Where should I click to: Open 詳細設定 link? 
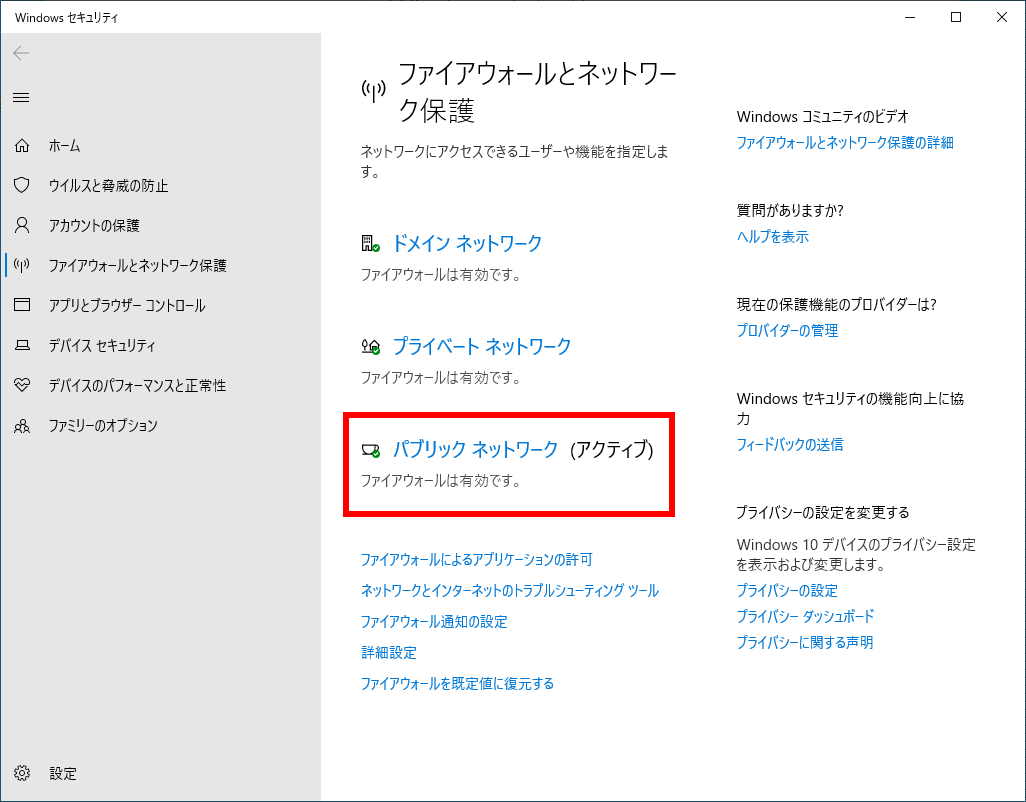(x=389, y=652)
